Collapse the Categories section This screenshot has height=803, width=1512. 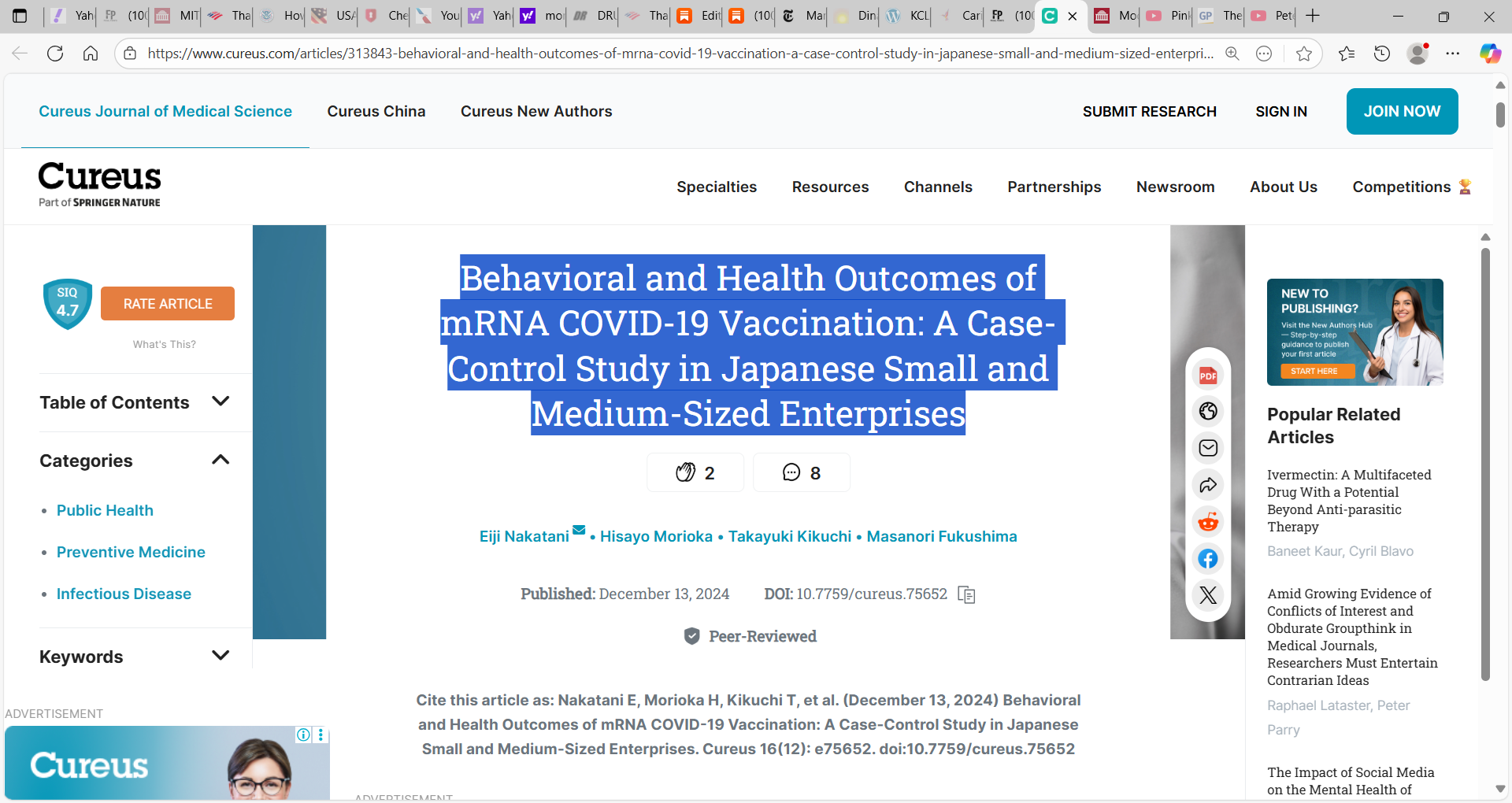point(135,461)
